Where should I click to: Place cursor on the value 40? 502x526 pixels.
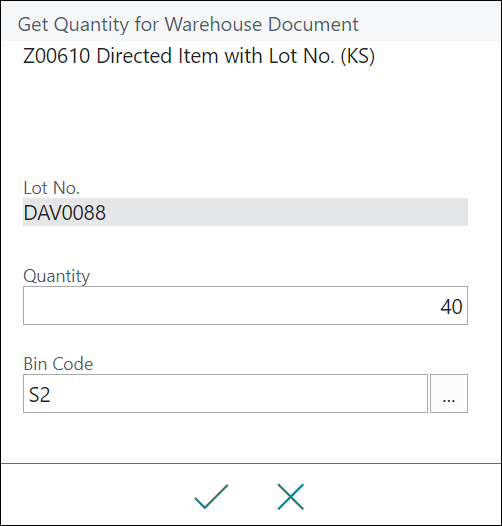[451, 306]
